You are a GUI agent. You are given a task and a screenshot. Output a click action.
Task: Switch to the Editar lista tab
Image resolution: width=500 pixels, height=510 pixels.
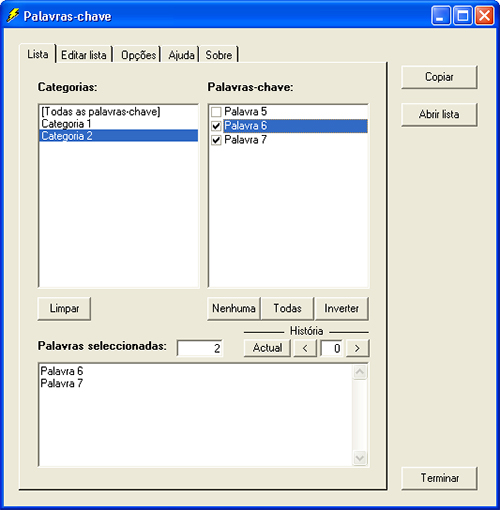click(84, 55)
